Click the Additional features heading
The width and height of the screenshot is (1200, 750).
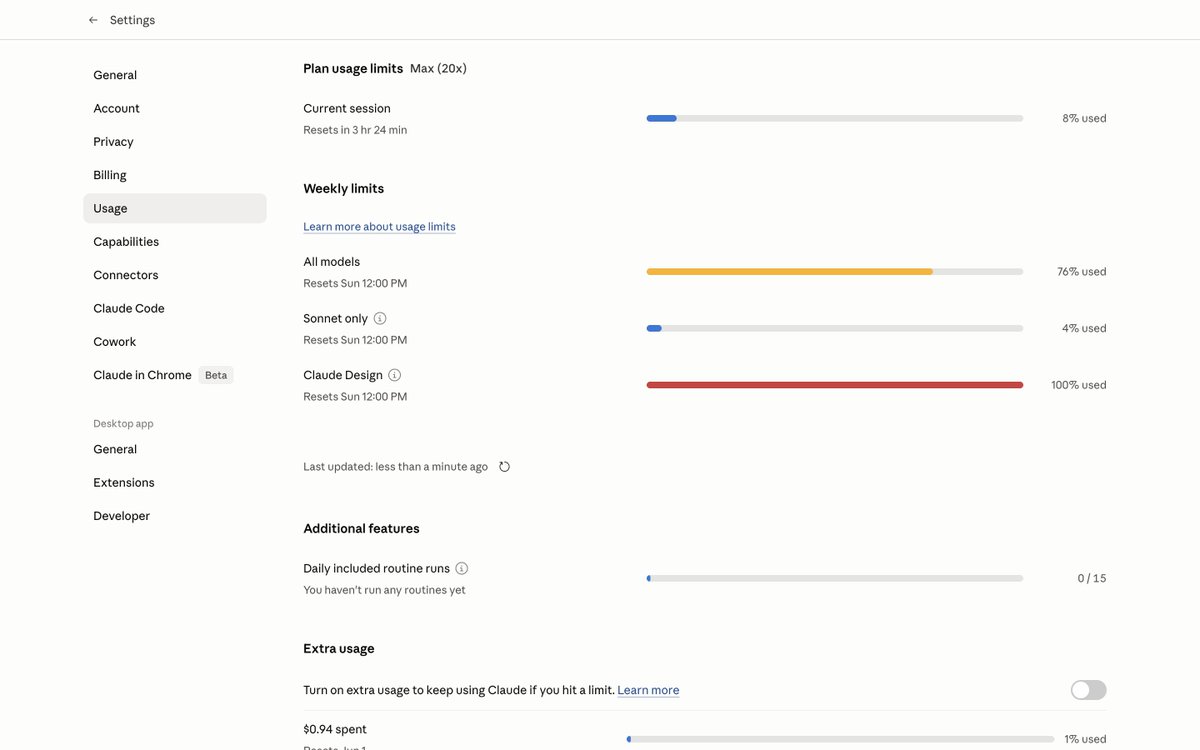[x=361, y=528]
